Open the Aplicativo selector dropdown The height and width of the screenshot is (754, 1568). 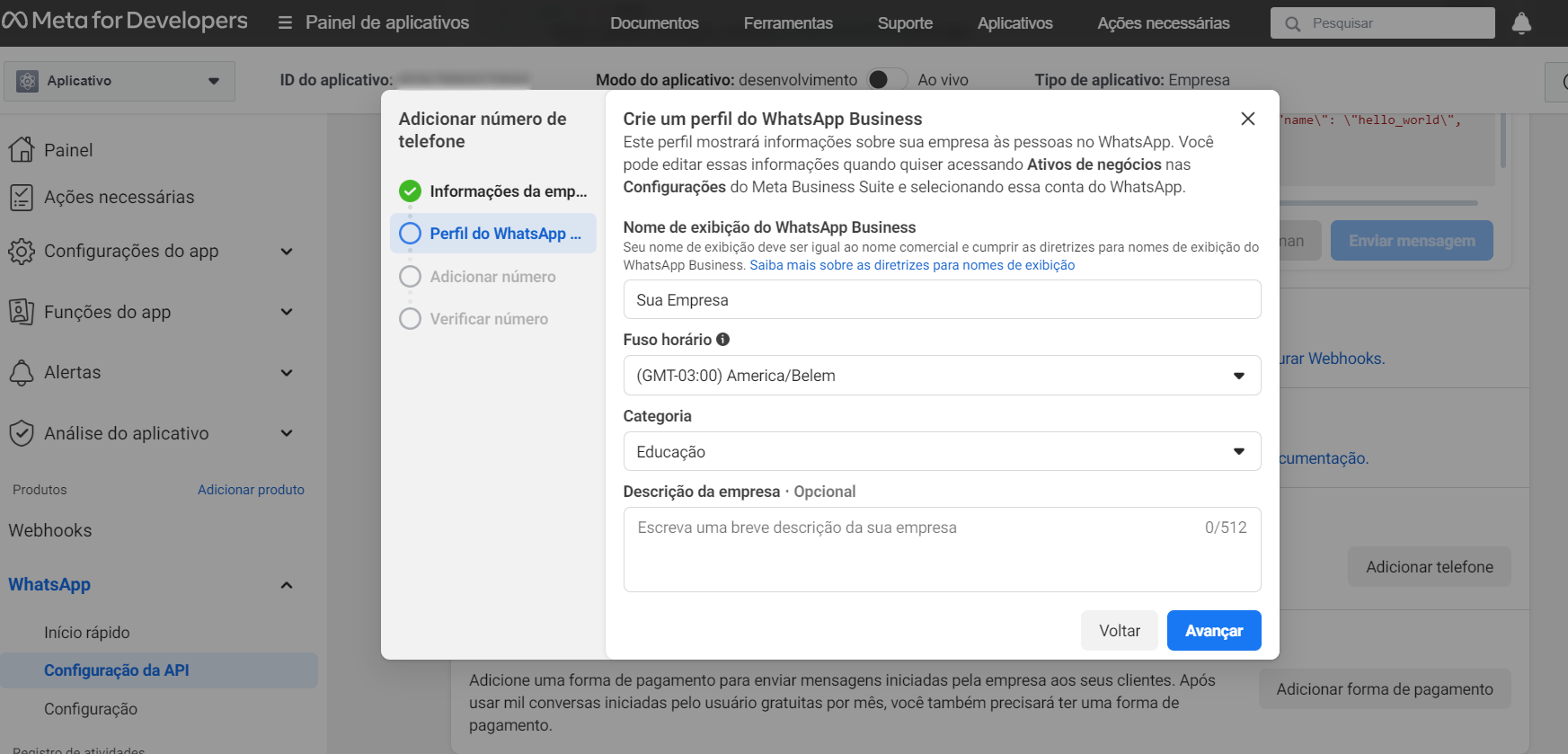point(120,81)
